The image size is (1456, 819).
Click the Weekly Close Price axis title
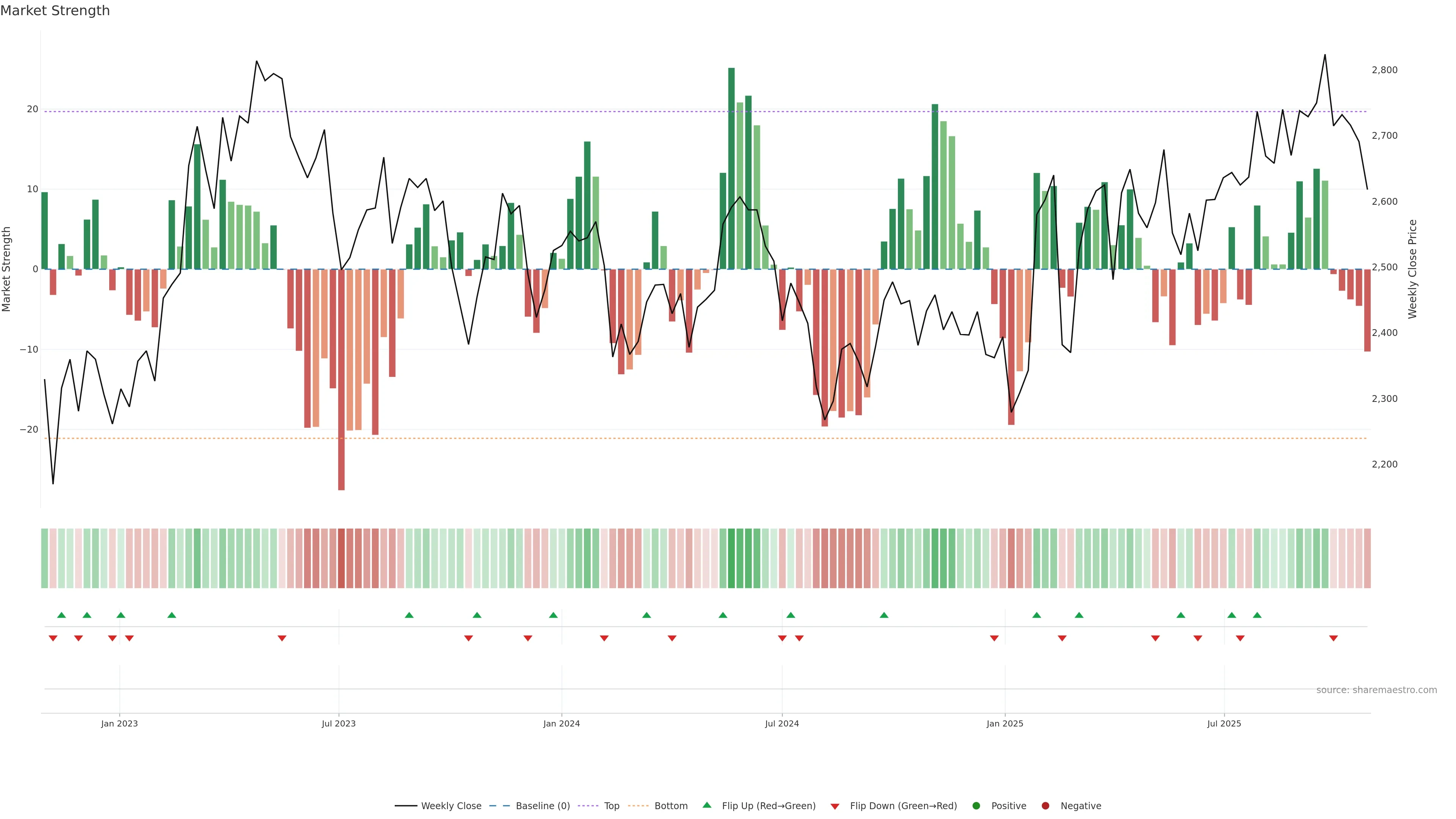coord(1412,269)
